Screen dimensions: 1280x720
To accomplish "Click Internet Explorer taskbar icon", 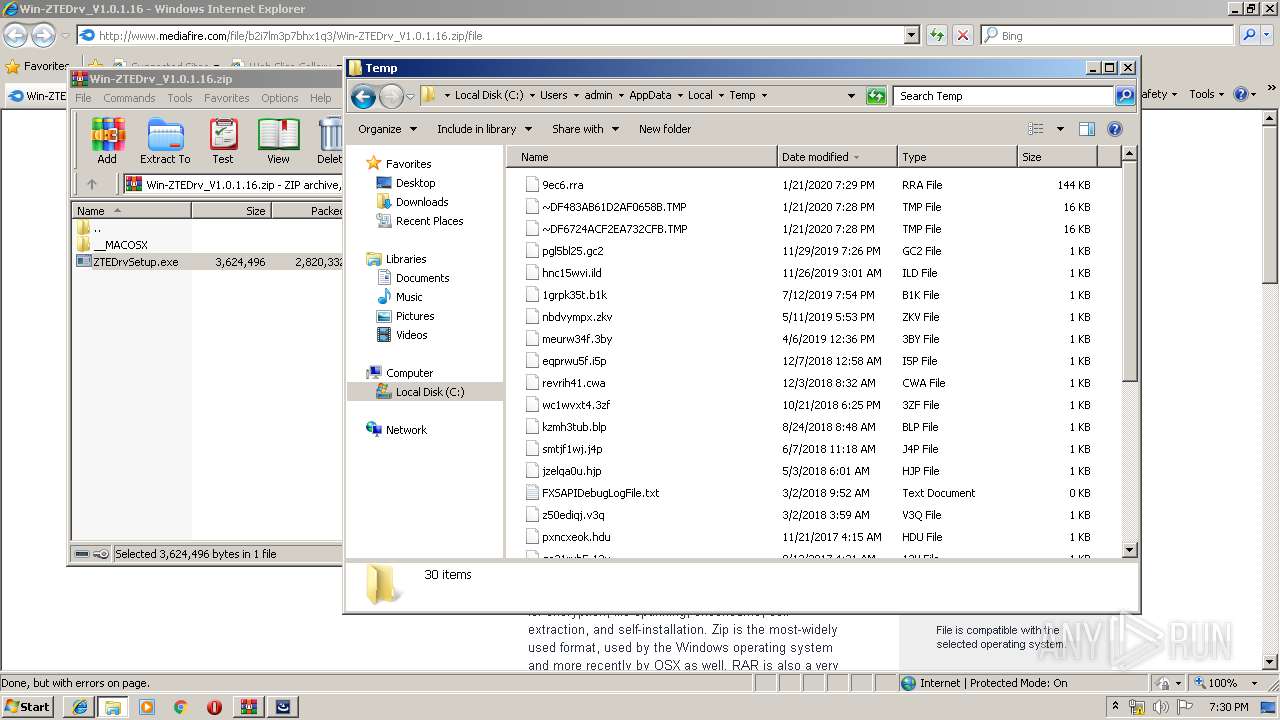I will pos(79,707).
